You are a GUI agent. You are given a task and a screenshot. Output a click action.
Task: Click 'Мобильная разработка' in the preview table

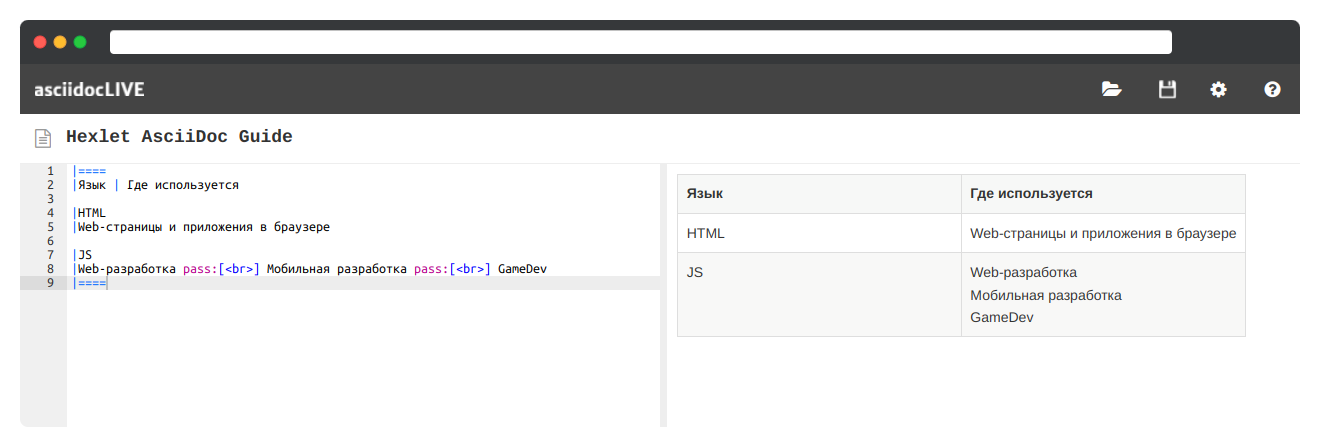1045,295
